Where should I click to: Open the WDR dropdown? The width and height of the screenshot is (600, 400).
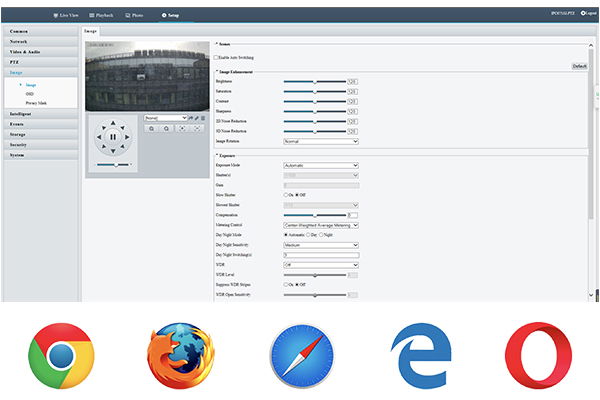pos(321,265)
